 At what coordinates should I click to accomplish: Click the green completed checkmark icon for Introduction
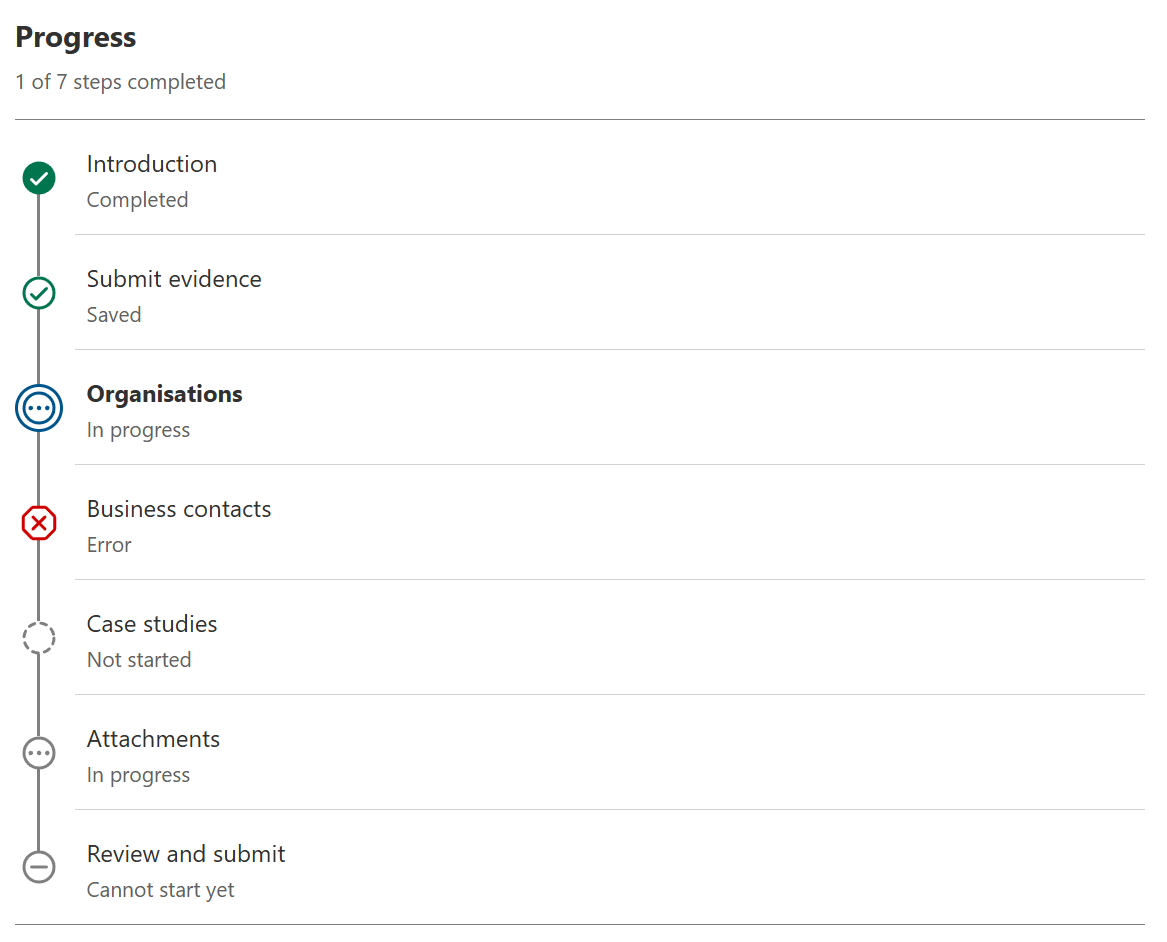[39, 178]
